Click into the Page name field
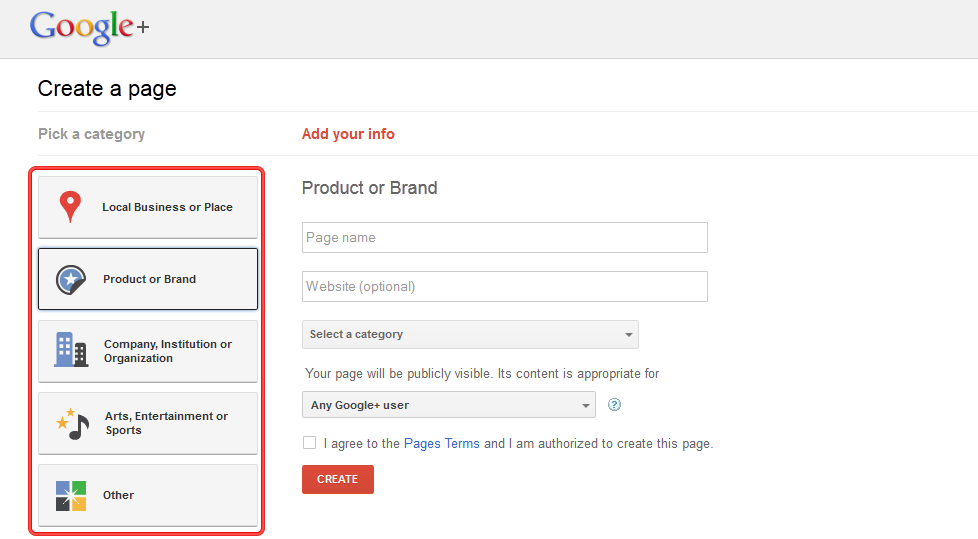Screen dimensions: 978x539 (x=504, y=238)
